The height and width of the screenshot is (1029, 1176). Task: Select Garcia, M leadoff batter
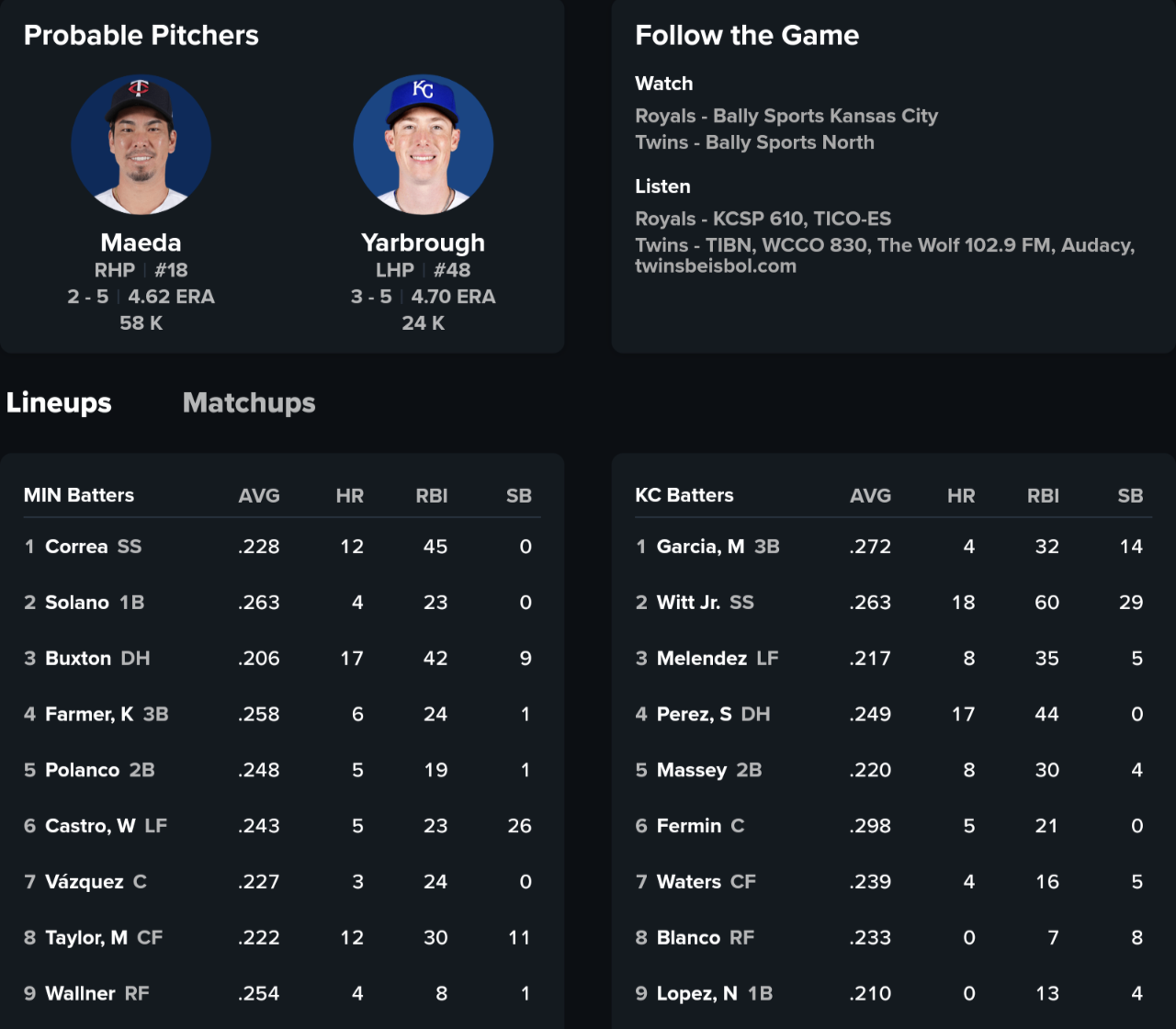pos(700,547)
